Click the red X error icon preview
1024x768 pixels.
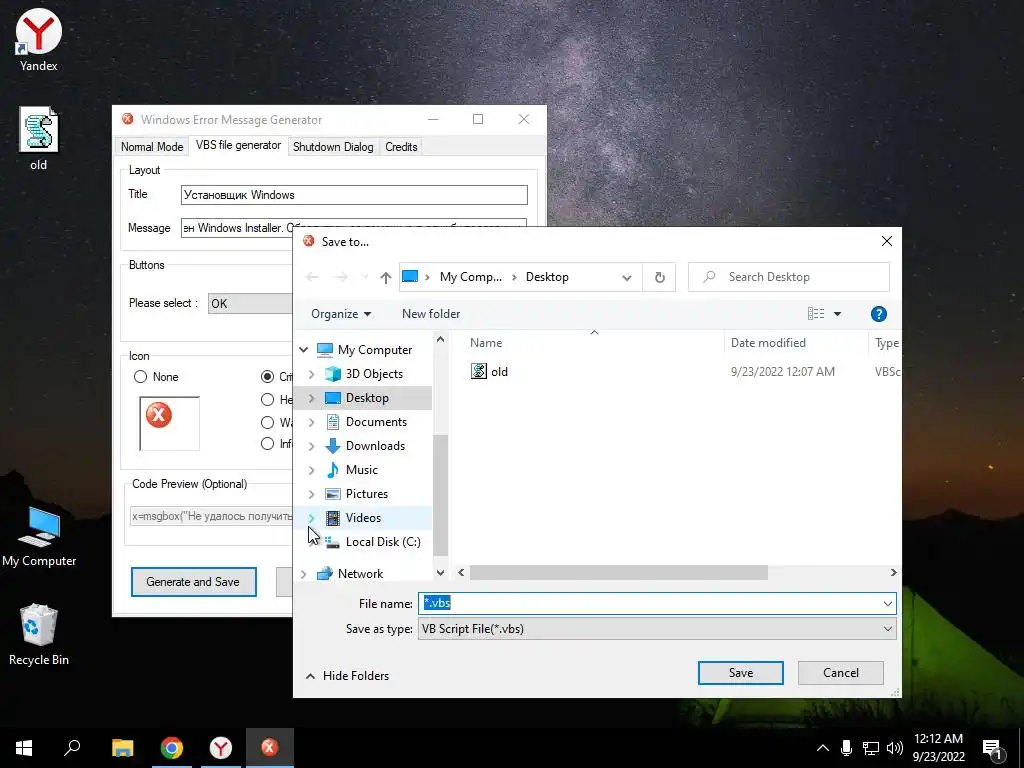159,415
